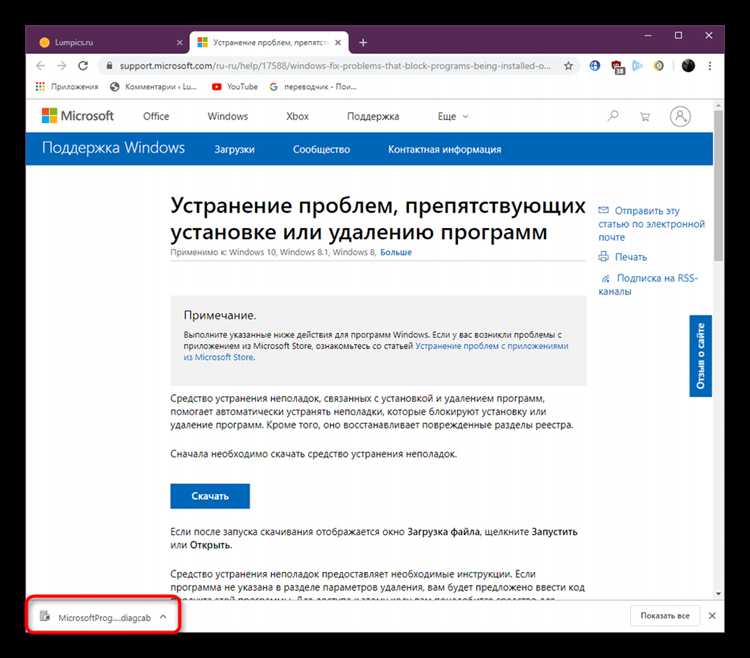Select the Устранение проблем tab
This screenshot has height=658, width=750.
coord(269,43)
